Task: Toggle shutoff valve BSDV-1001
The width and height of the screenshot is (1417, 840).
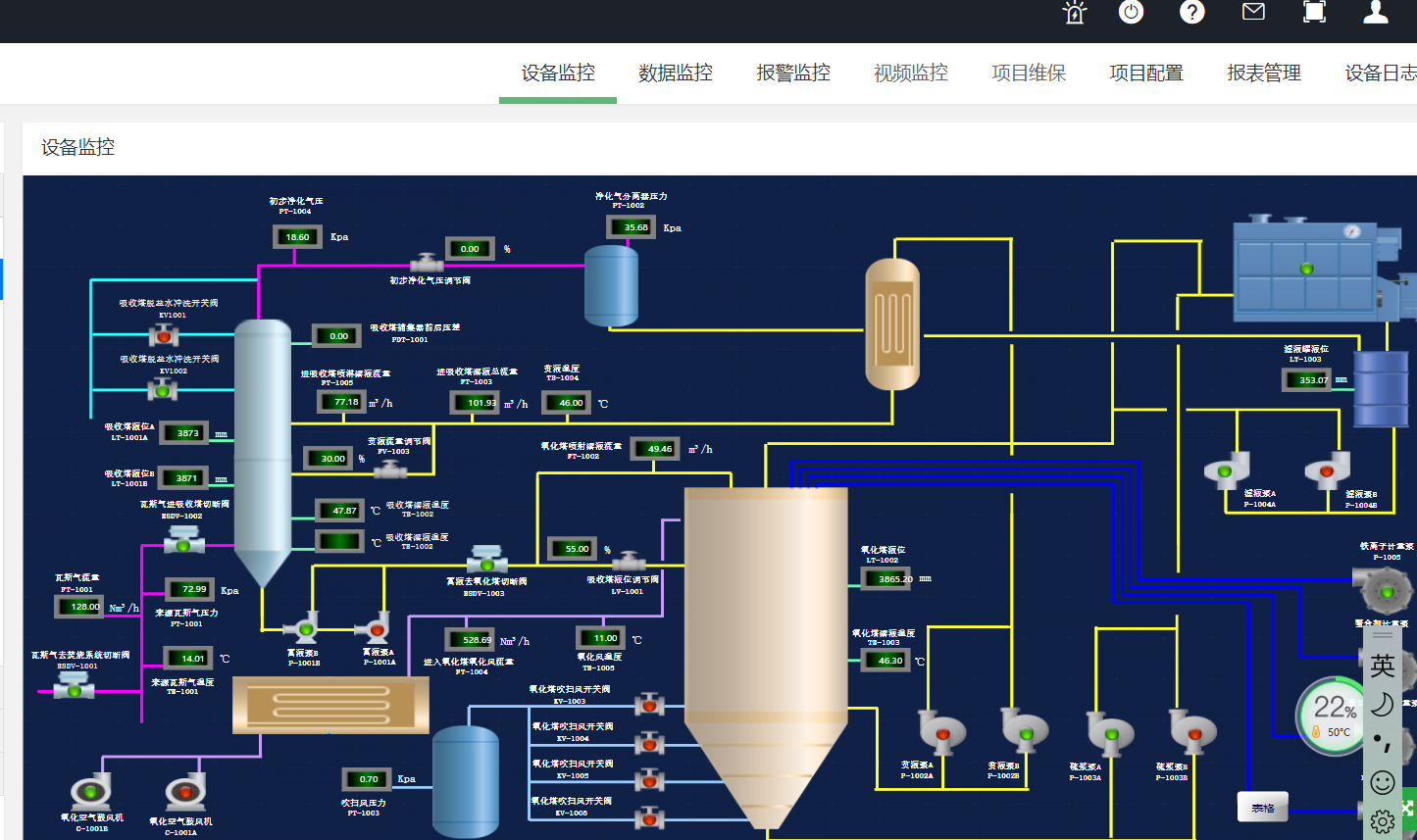Action: click(74, 689)
